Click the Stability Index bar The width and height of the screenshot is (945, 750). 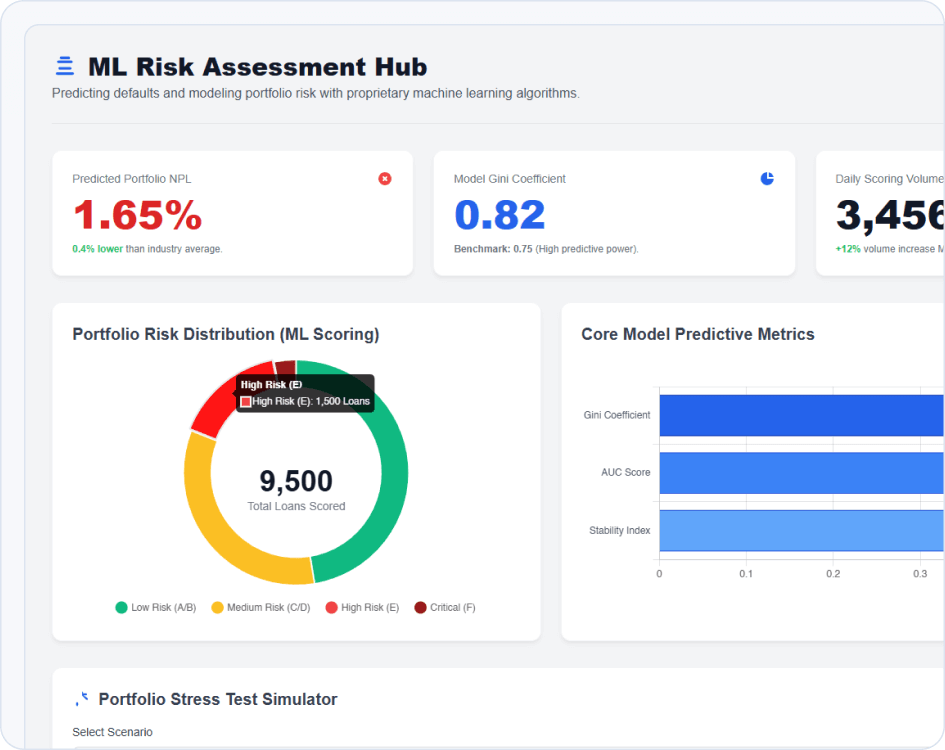tap(800, 530)
